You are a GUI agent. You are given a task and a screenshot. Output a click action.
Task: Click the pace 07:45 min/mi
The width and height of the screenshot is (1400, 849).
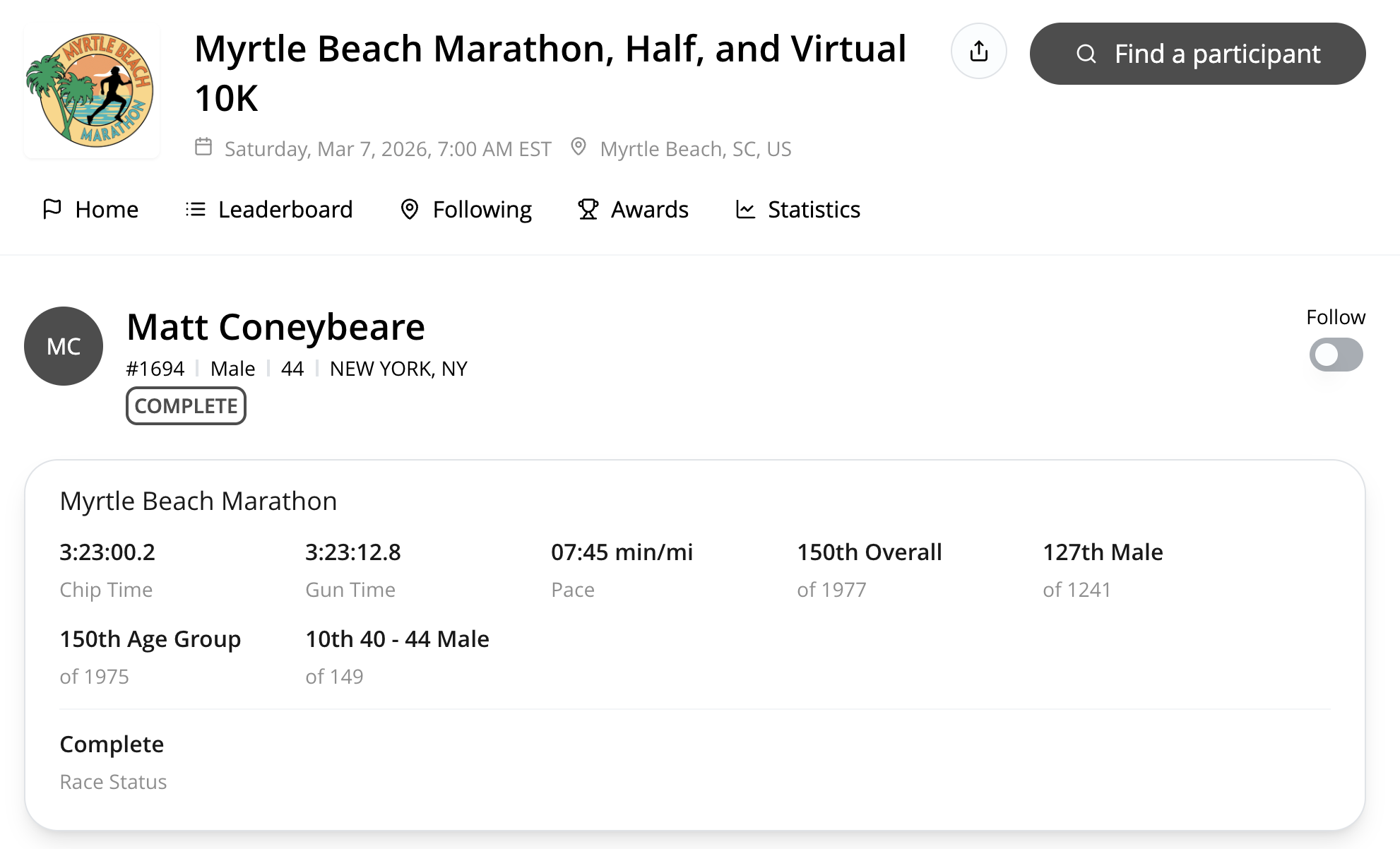pos(622,552)
